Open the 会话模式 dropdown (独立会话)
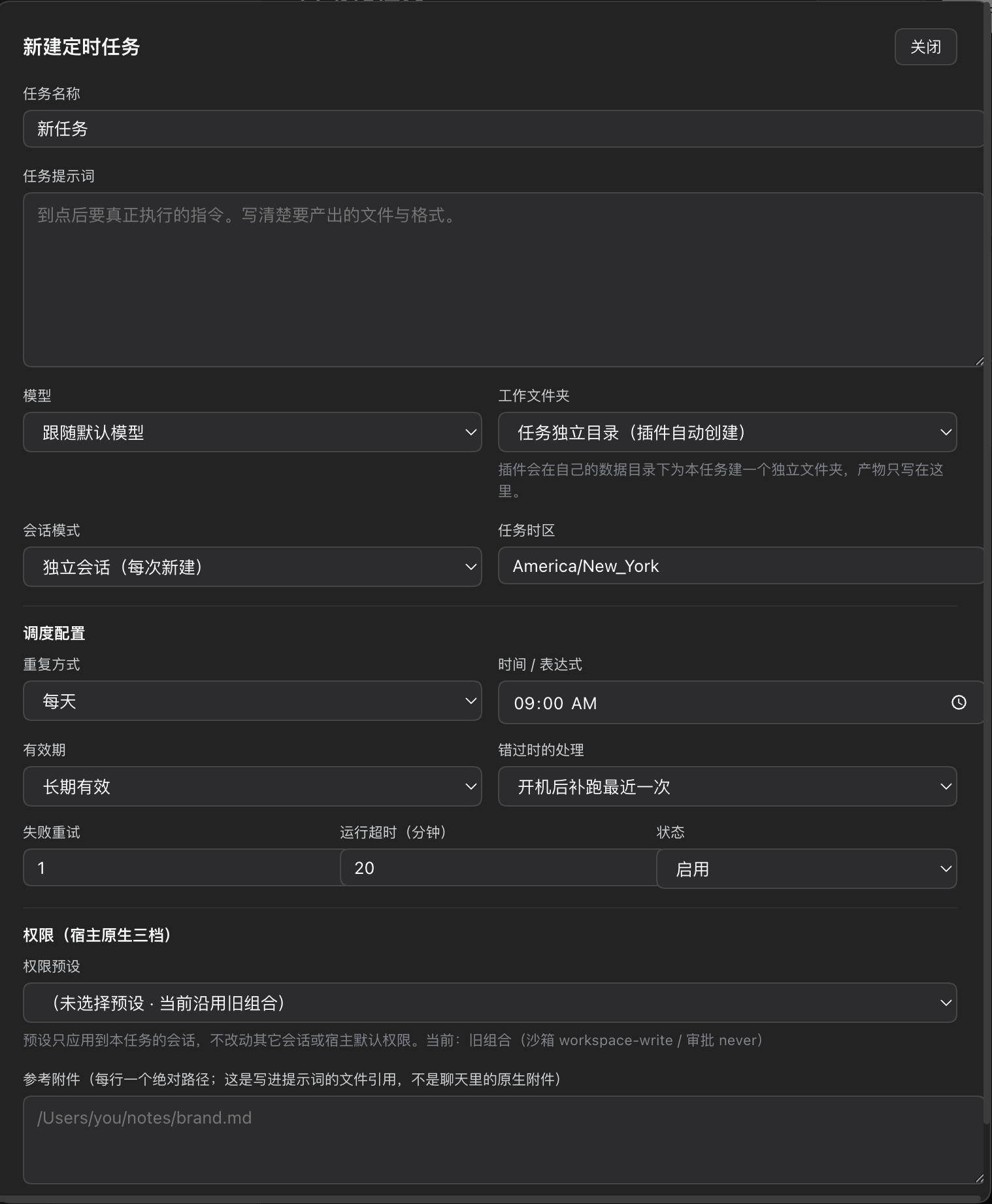 point(252,567)
